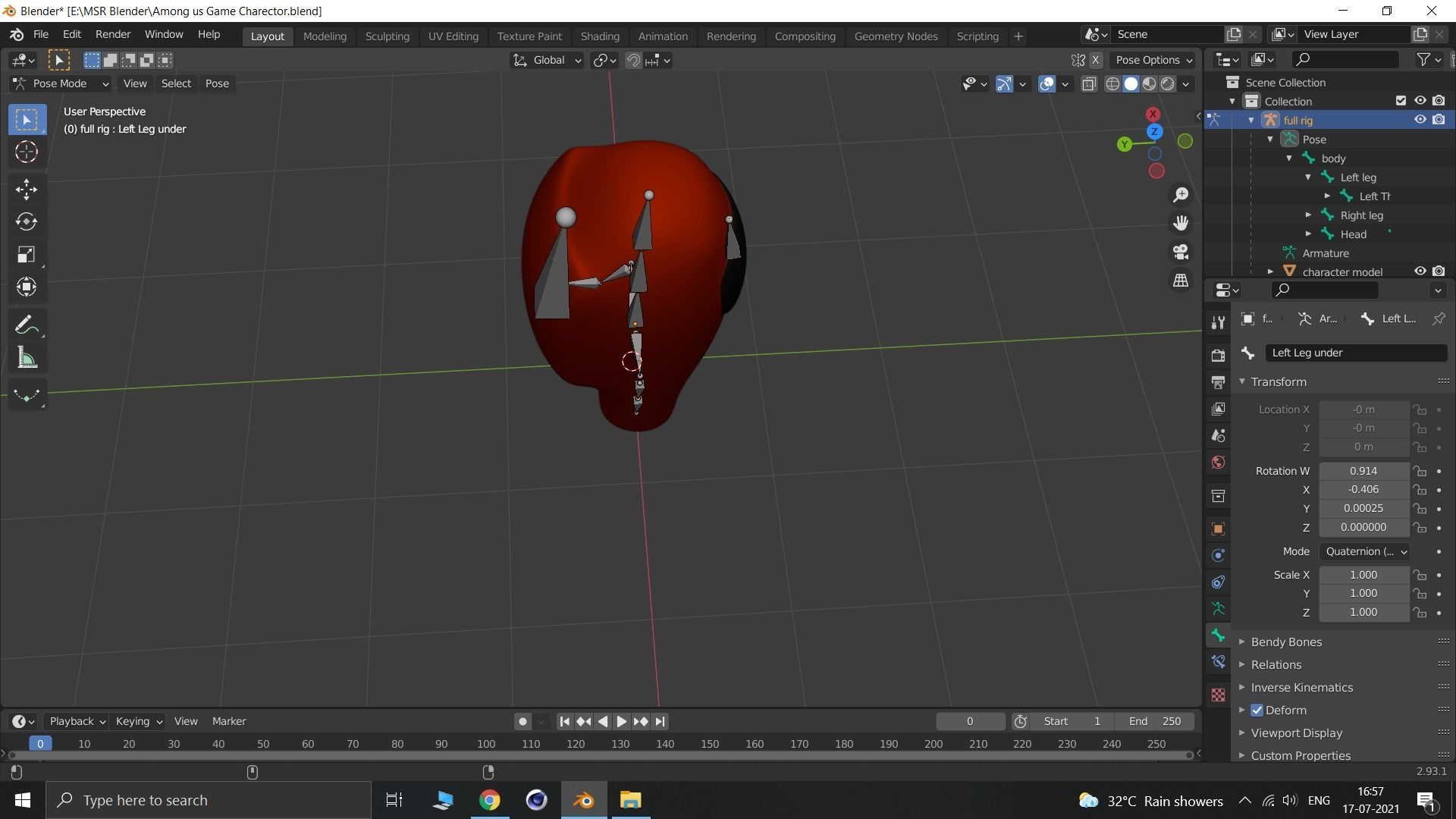Viewport: 1456px width, 819px height.
Task: Toggle snapping magnet button
Action: coord(633,61)
